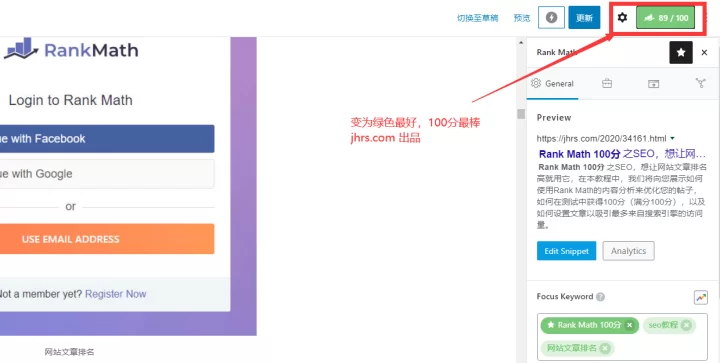Click the trends chart icon beside Focus Keyword
The width and height of the screenshot is (720, 363).
coord(701,297)
